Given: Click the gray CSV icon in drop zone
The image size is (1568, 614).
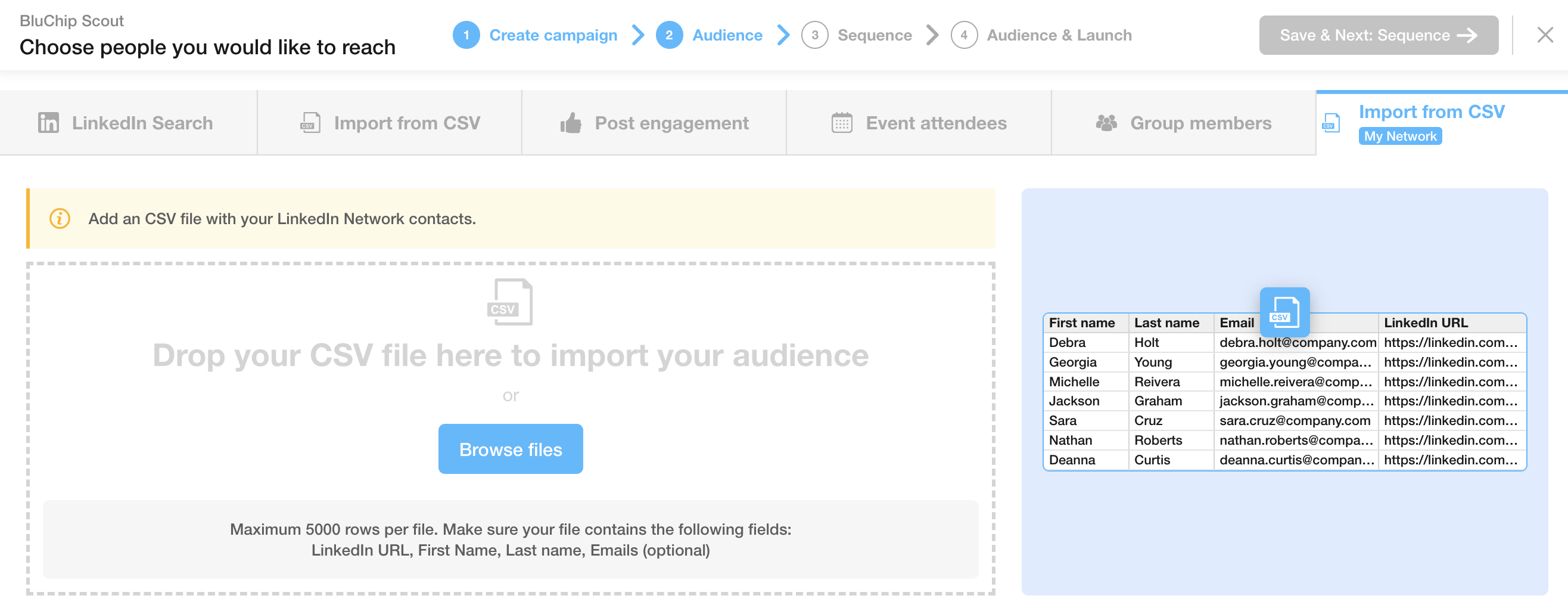Looking at the screenshot, I should tap(510, 302).
